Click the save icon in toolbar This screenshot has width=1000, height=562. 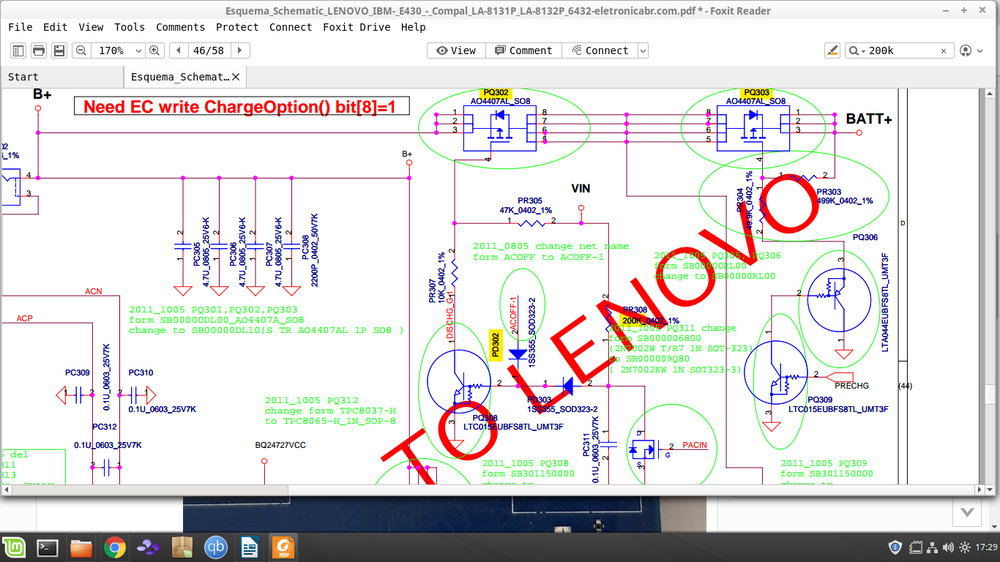59,50
